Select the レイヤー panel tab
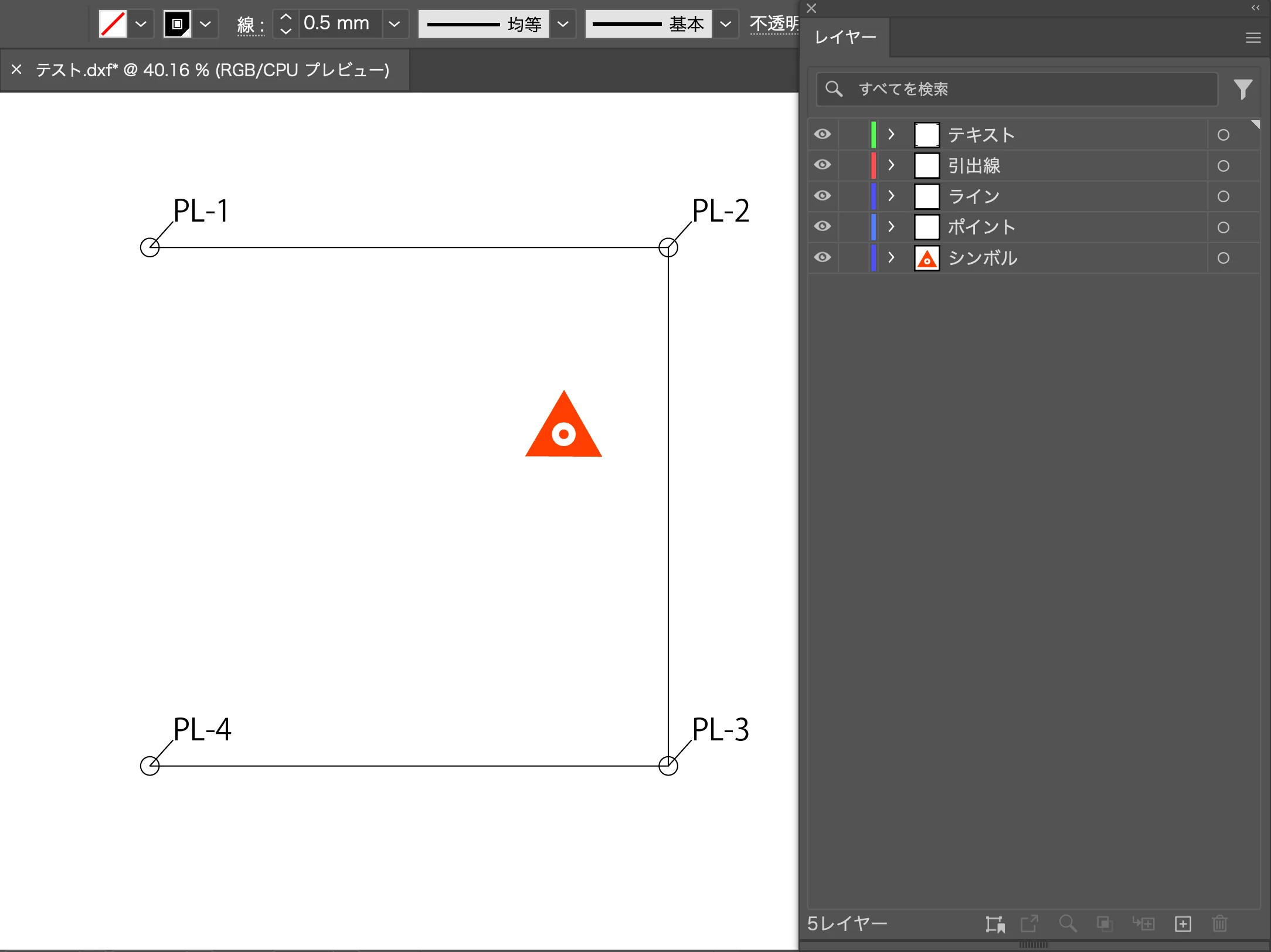 pyautogui.click(x=845, y=38)
